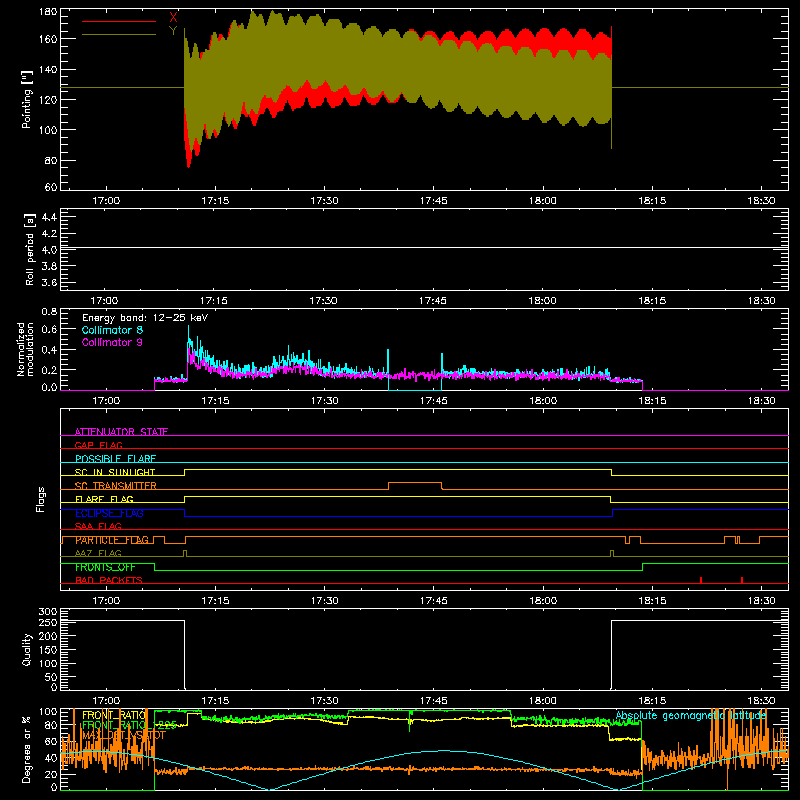Click 18:00 tick under the Roll period plot
Viewport: 800px width, 800px height.
[542, 301]
